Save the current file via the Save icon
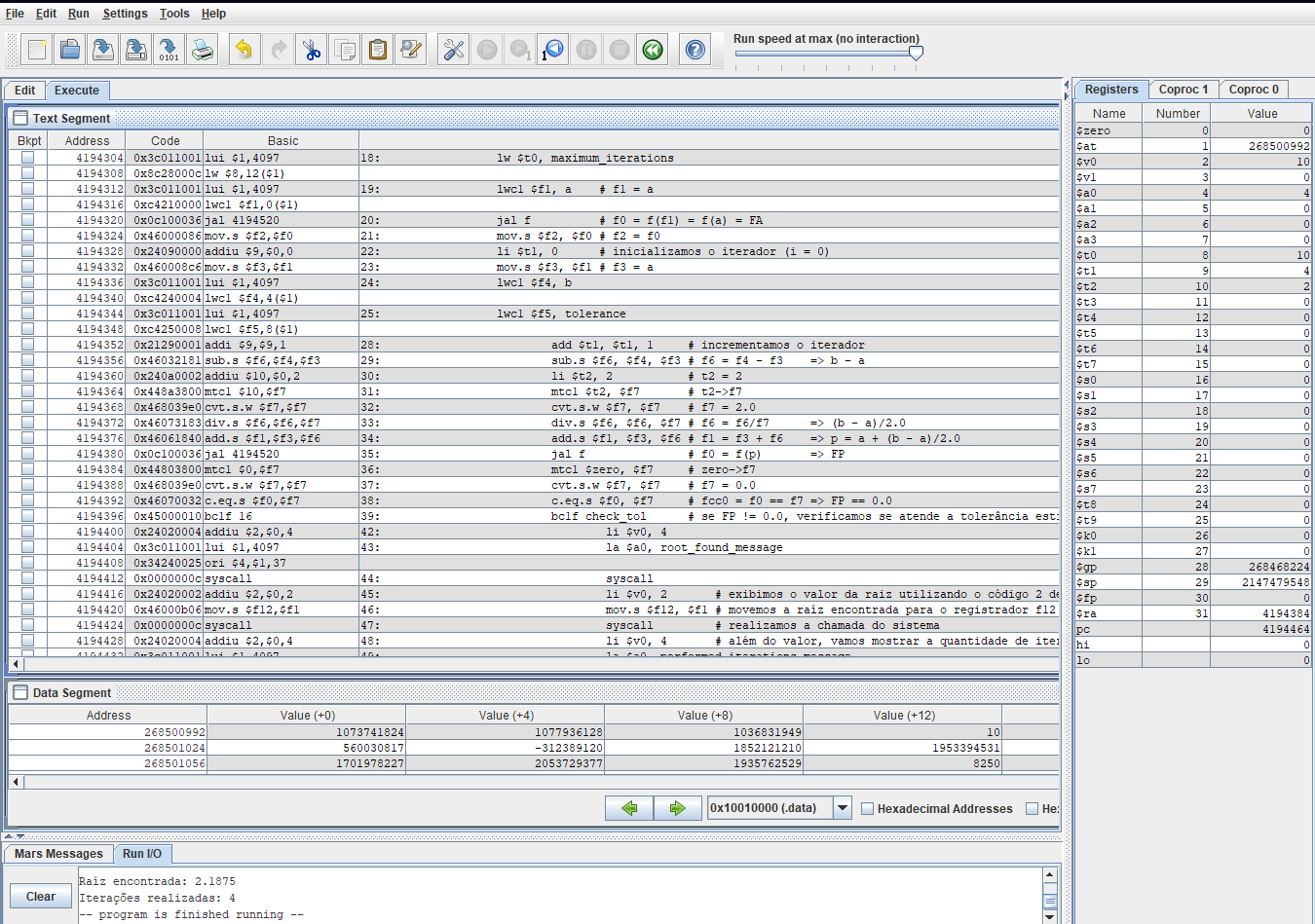This screenshot has width=1315, height=924. point(103,50)
